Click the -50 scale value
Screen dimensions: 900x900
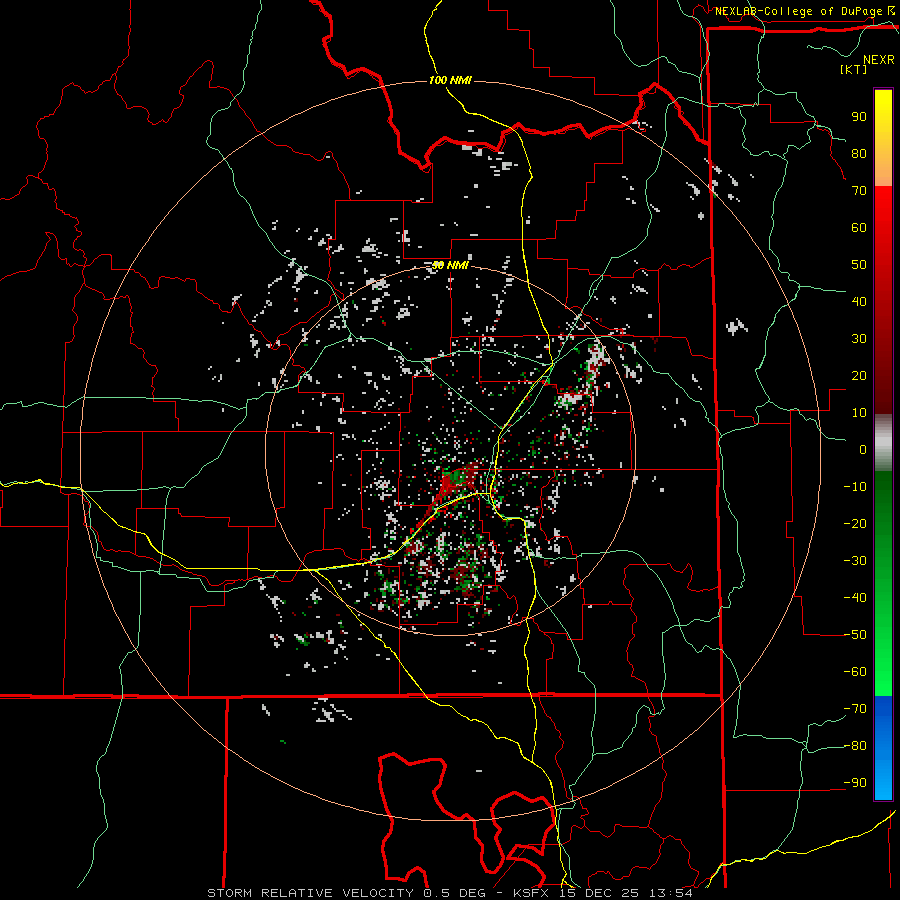tap(855, 635)
